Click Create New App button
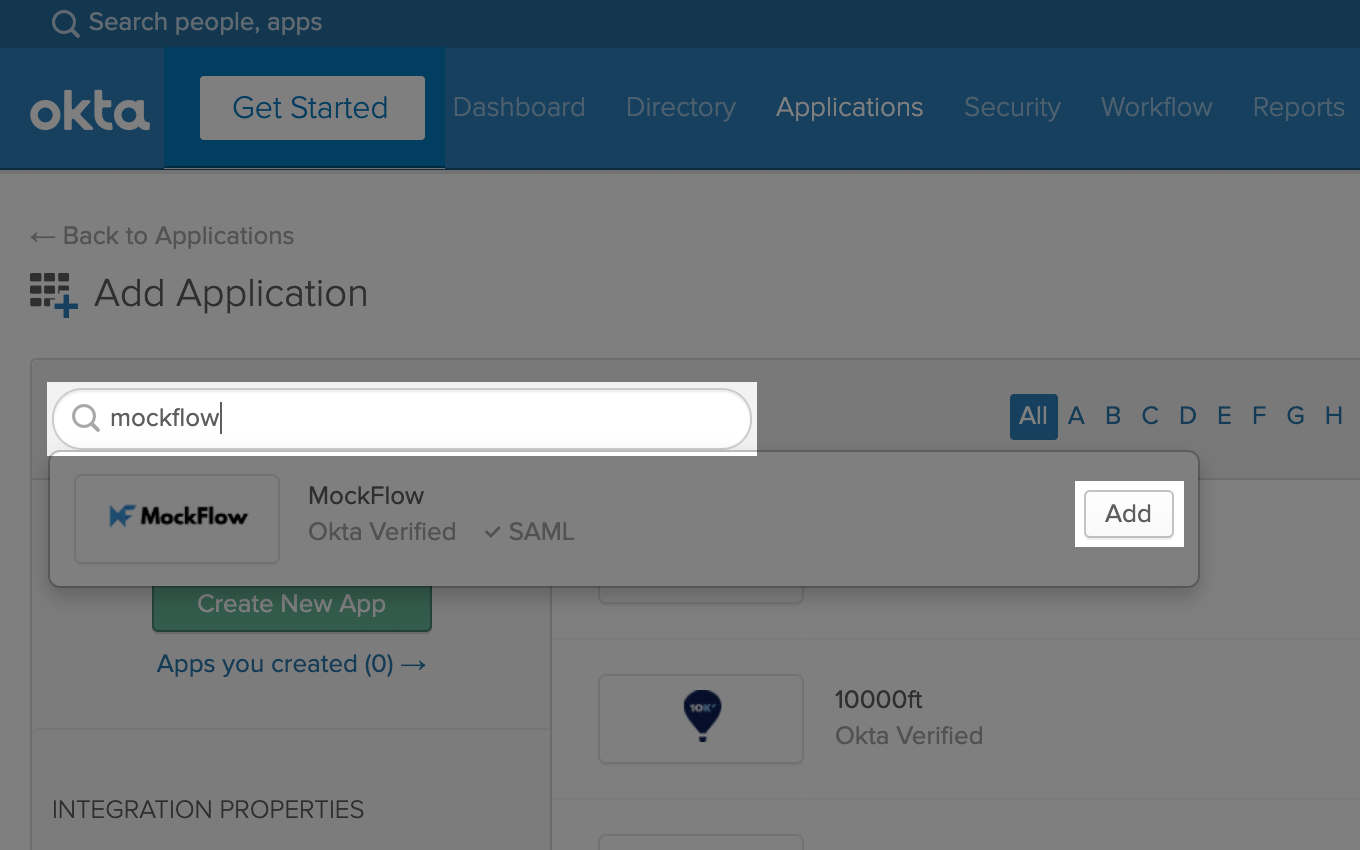 (292, 605)
